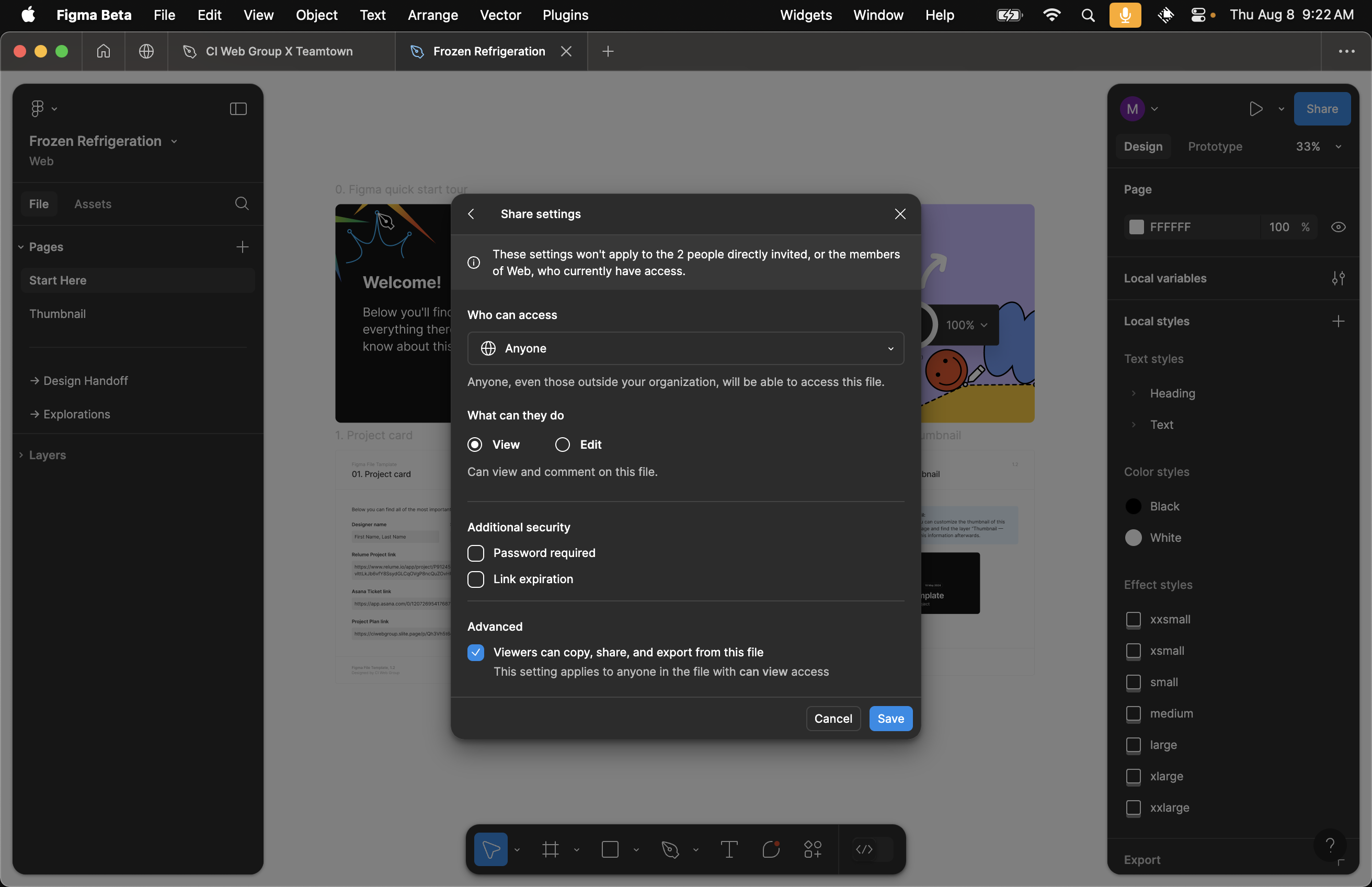The height and width of the screenshot is (887, 1372).
Task: Select the Edit radio button
Action: 563,444
